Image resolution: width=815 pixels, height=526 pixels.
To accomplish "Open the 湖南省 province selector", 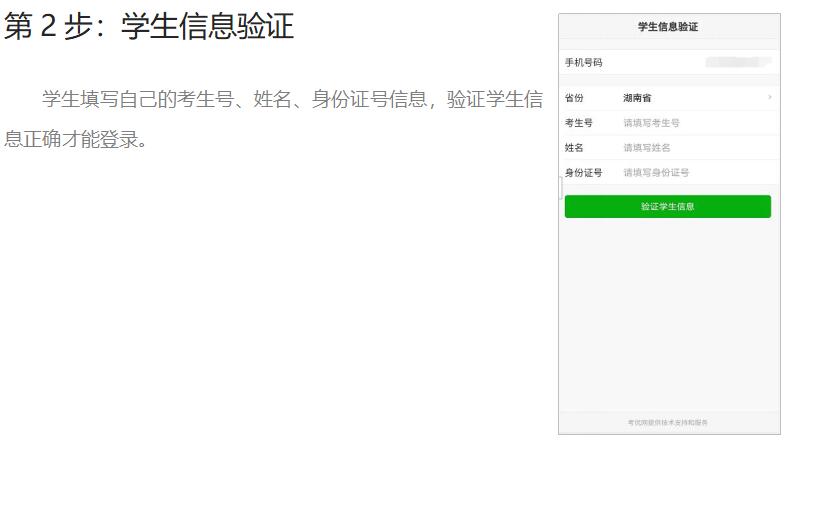I will (637, 98).
